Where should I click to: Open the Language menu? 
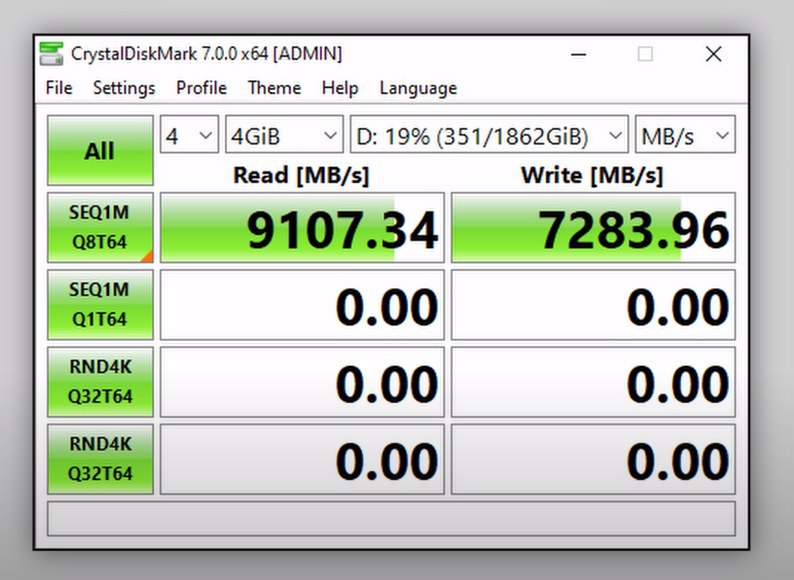(x=418, y=88)
